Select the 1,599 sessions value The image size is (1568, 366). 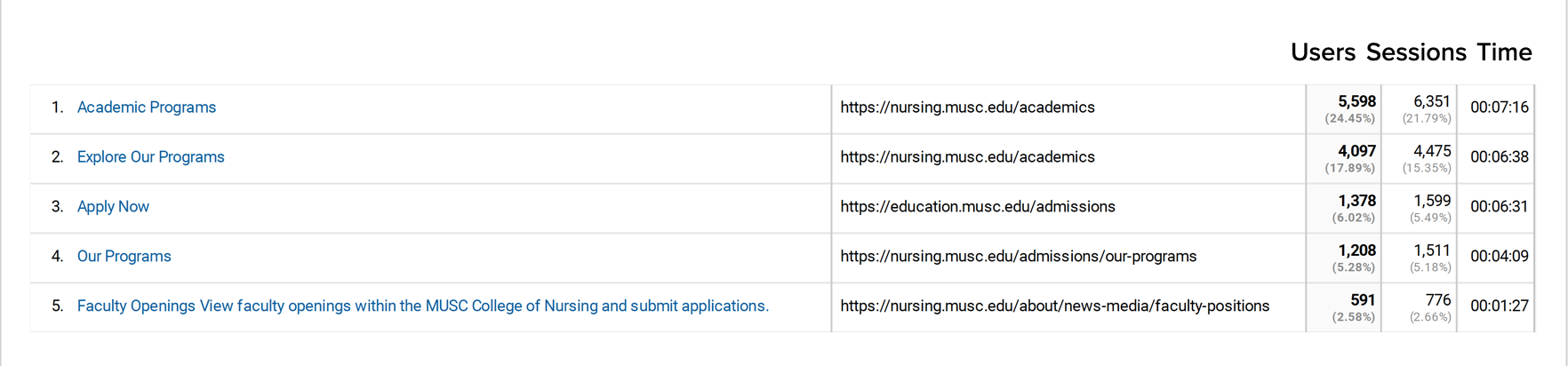pos(1432,202)
